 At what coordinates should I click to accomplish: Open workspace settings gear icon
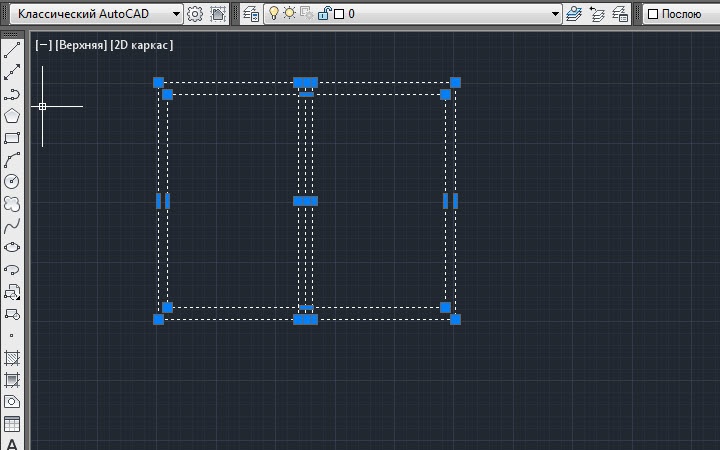[x=195, y=14]
